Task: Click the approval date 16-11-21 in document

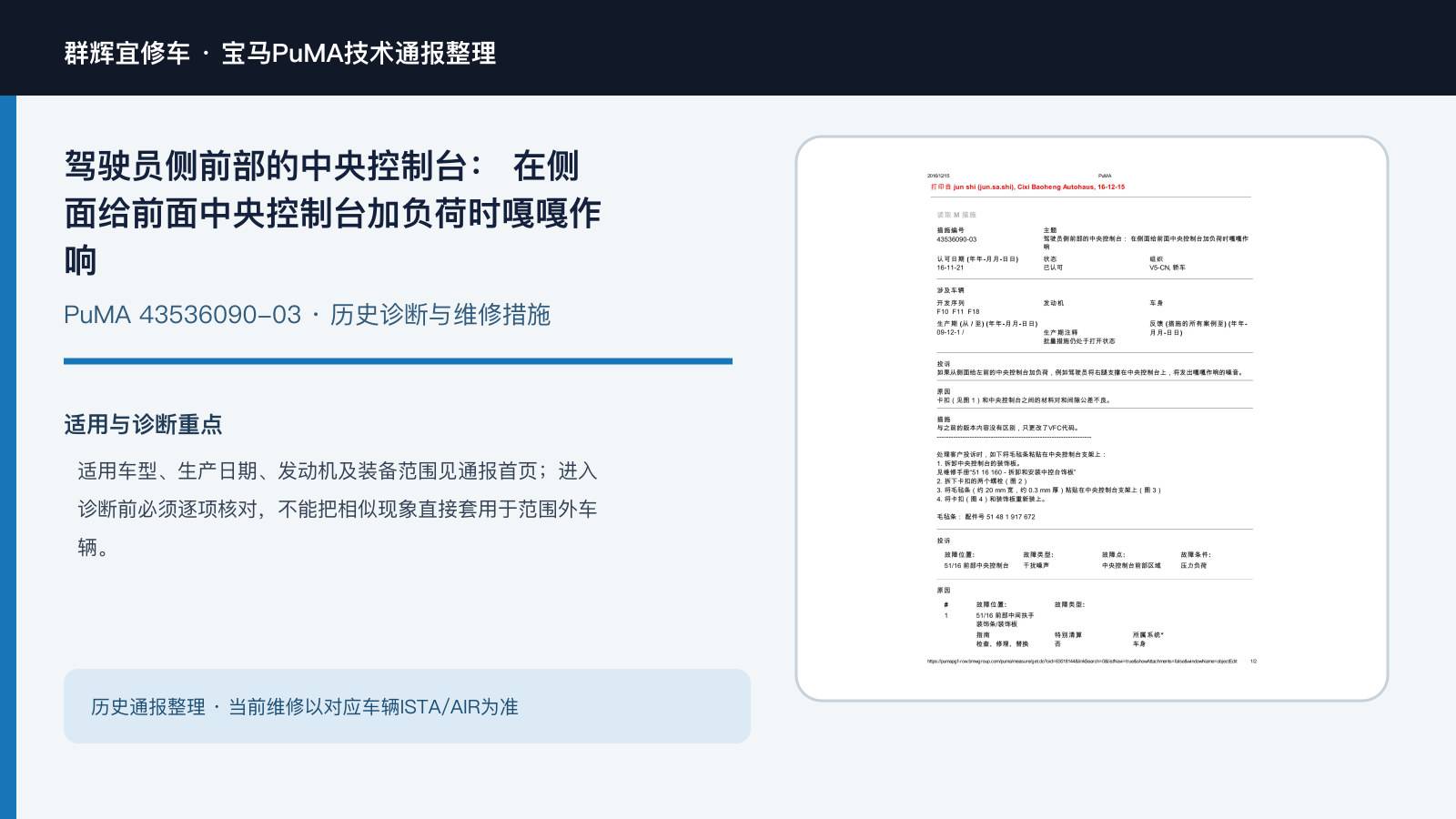Action: [x=950, y=268]
